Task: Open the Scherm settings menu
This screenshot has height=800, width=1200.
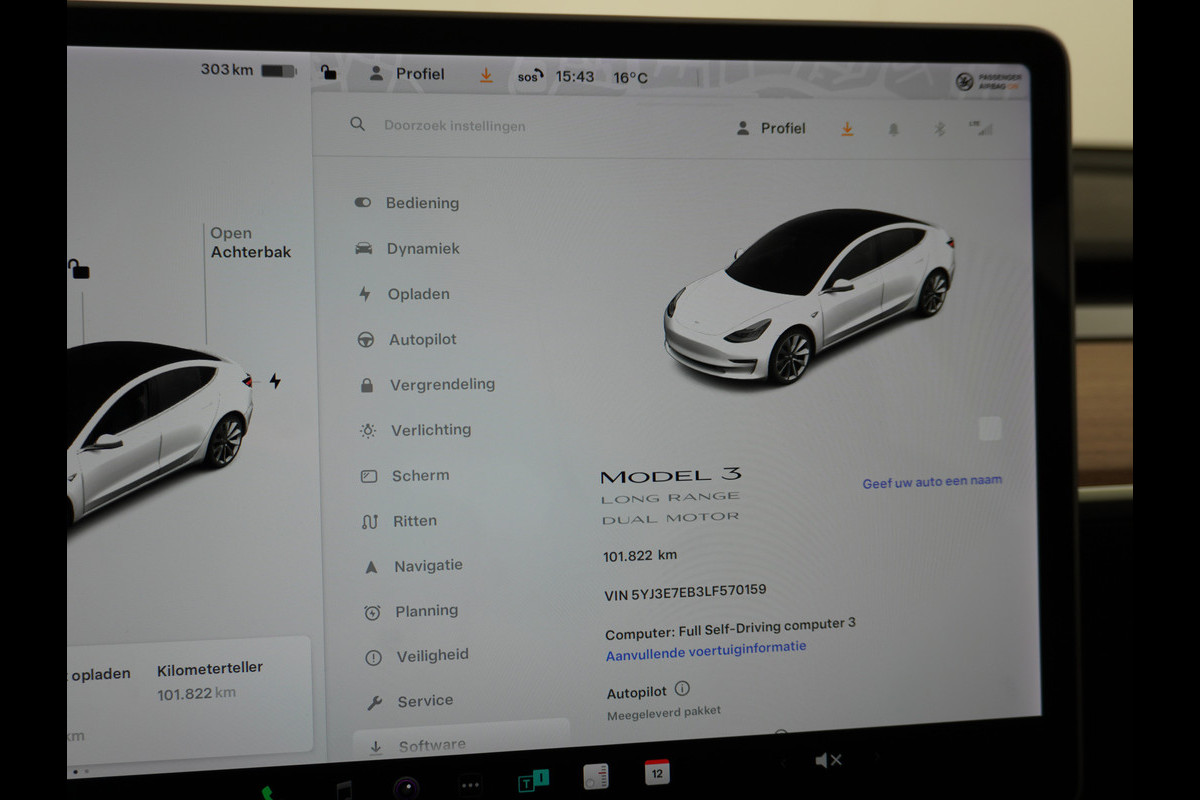Action: (405, 476)
